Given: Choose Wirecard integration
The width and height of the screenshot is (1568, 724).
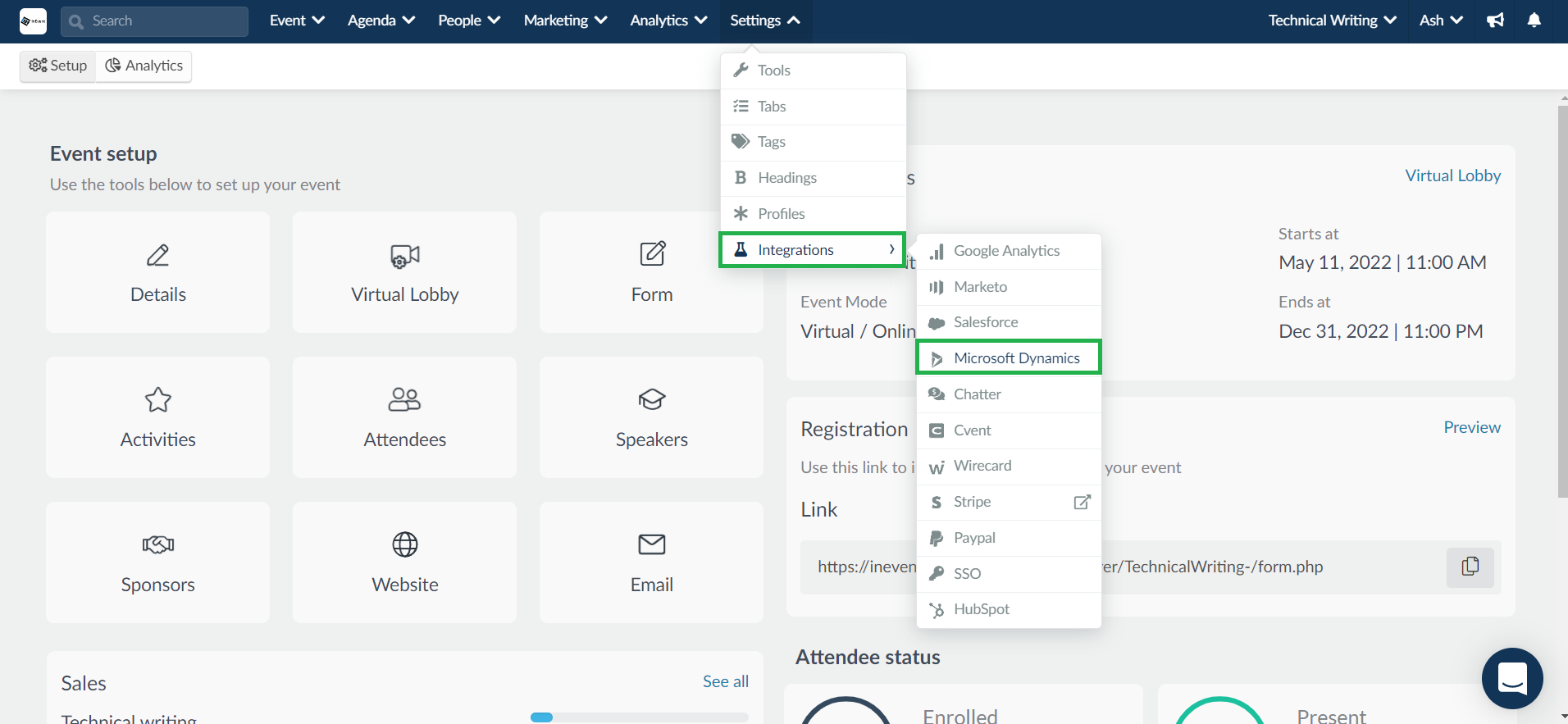Looking at the screenshot, I should click(1009, 466).
